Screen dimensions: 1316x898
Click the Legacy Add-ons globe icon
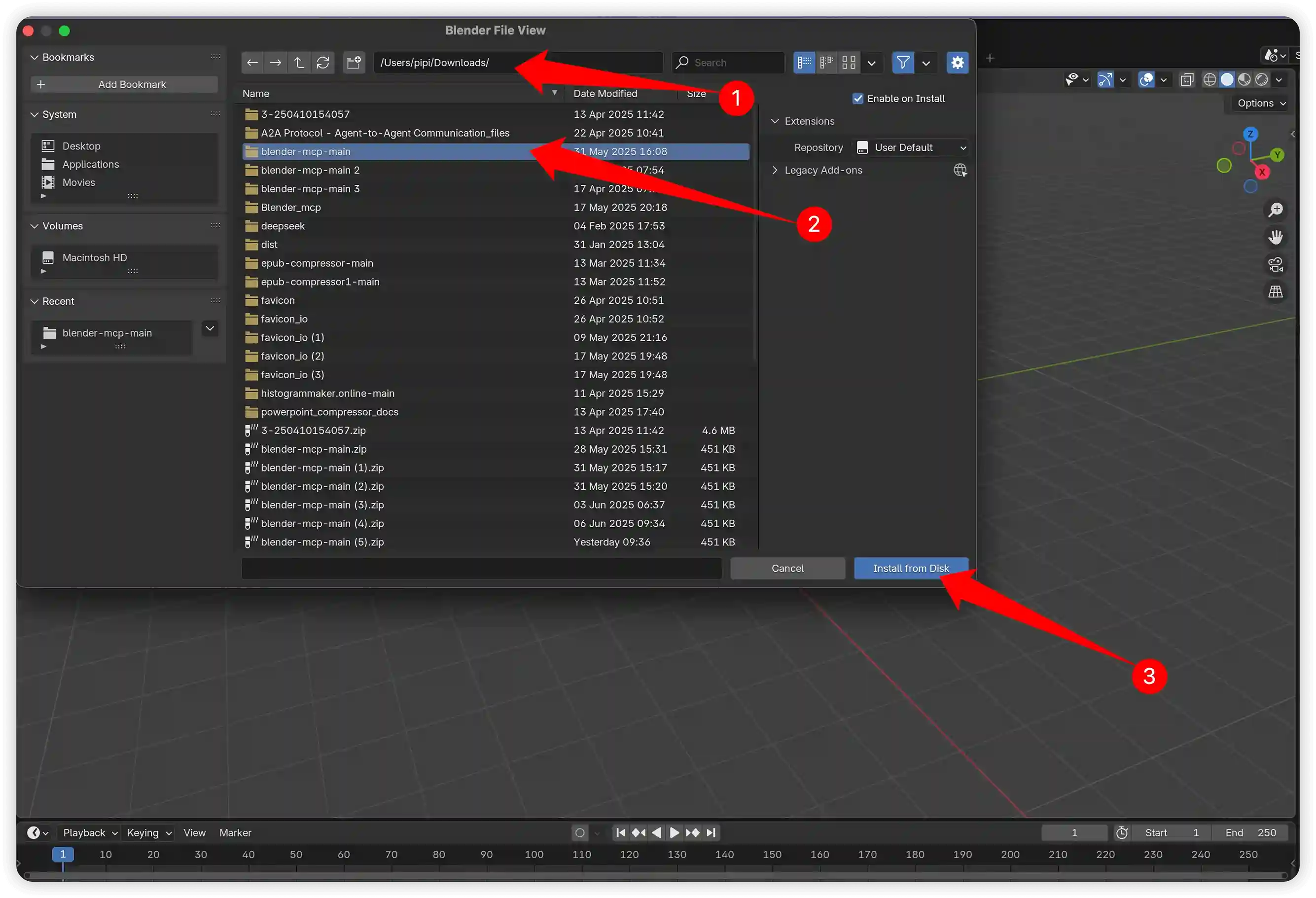[x=960, y=171]
